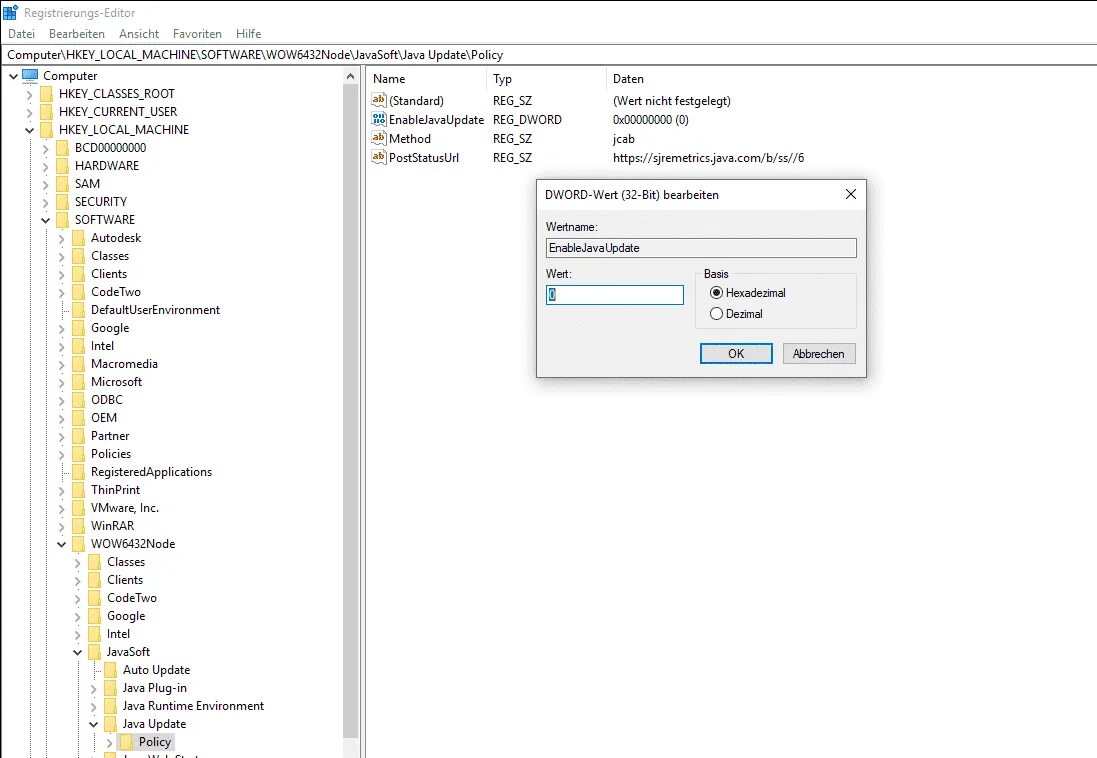This screenshot has height=758, width=1097.
Task: Select the EnableJavaUpdate value name
Action: point(437,120)
